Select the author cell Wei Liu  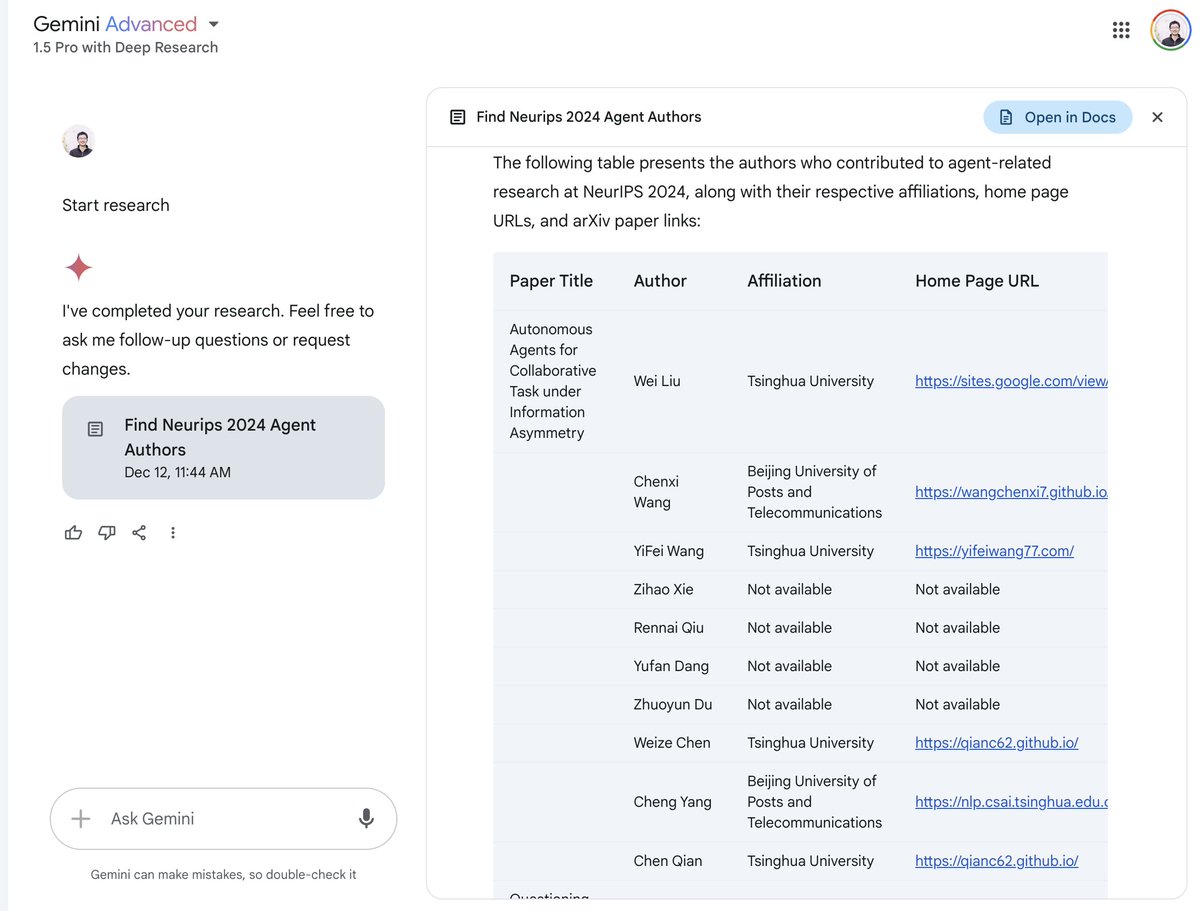click(x=657, y=381)
